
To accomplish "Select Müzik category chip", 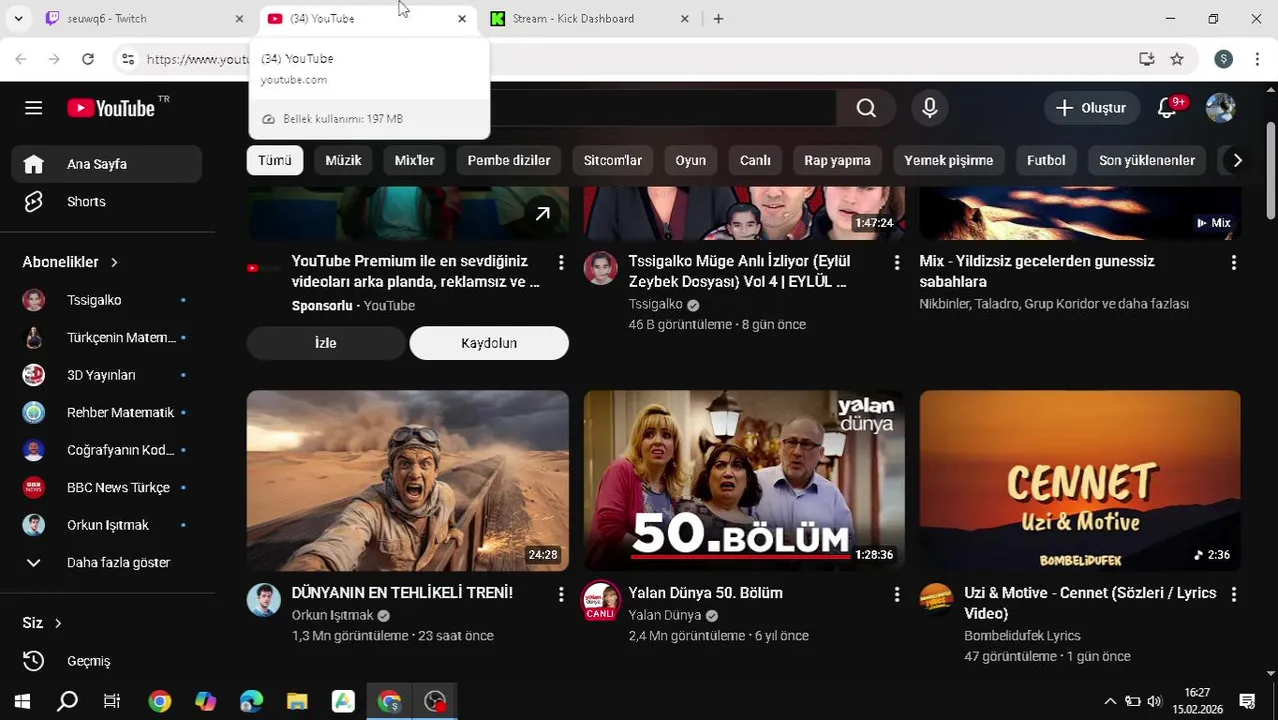I will point(343,160).
